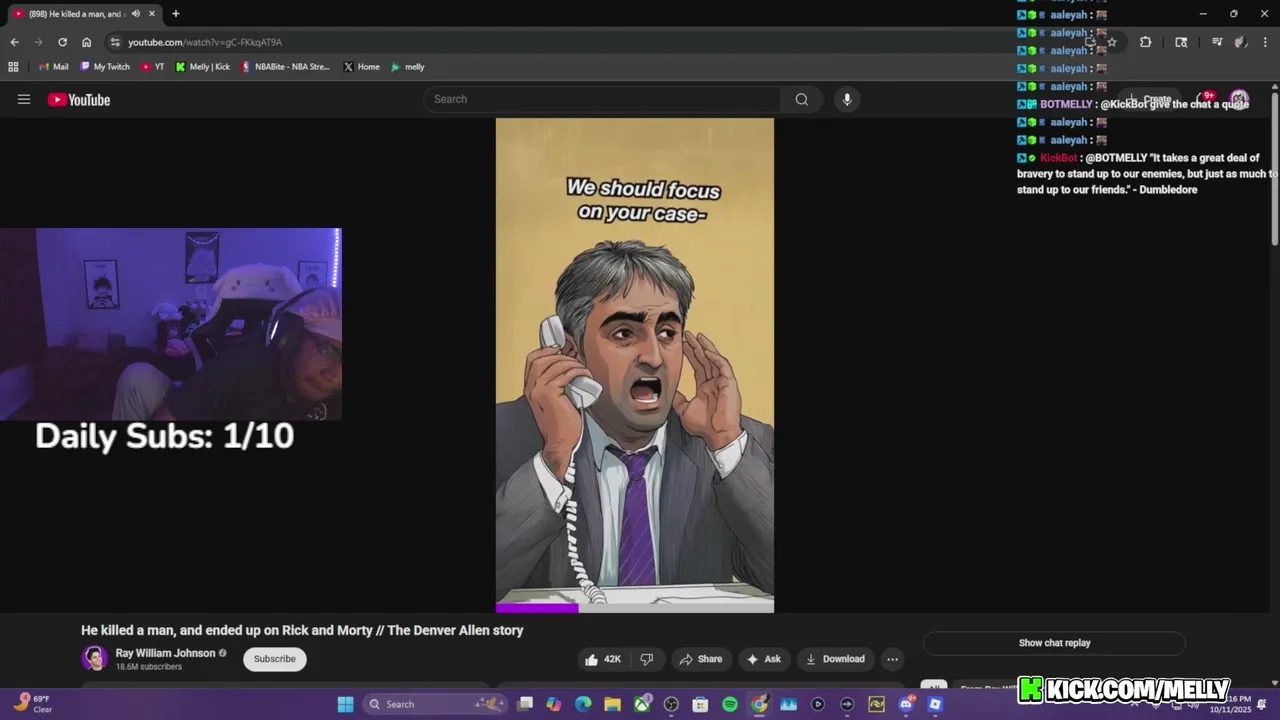Open Roblox from the taskbar

tap(935, 704)
